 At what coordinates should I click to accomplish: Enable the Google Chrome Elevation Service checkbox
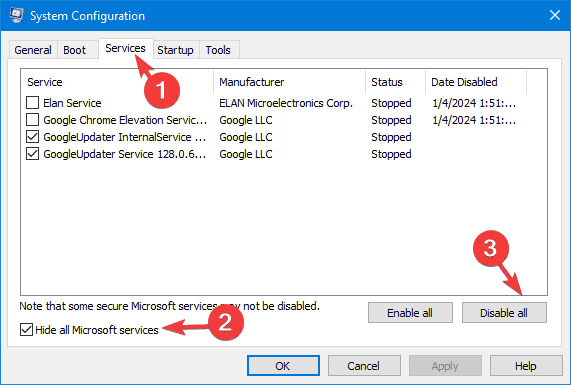pos(32,120)
